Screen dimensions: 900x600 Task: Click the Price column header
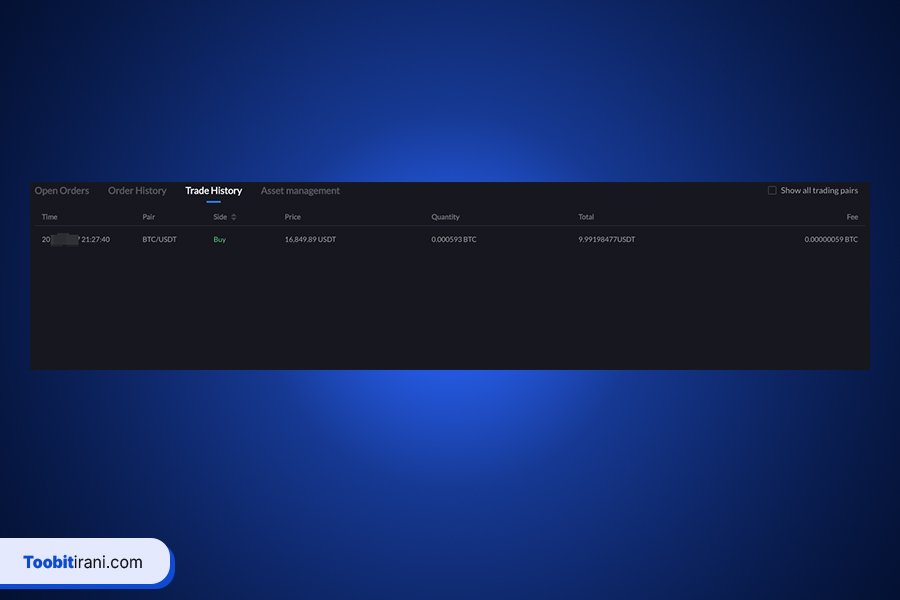[x=292, y=216]
